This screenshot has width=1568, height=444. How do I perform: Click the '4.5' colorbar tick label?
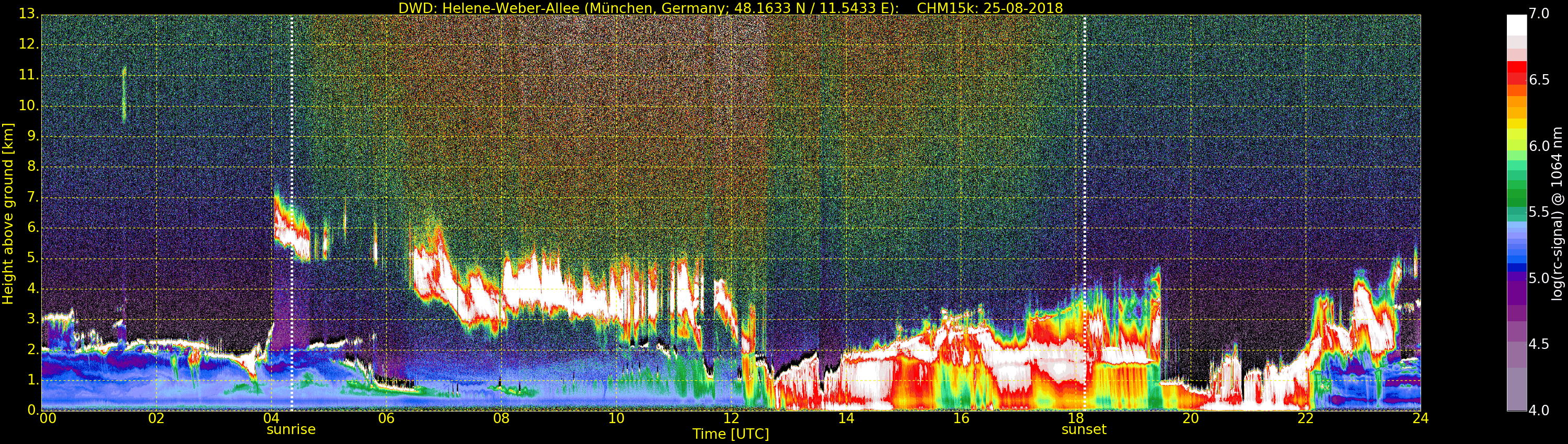[1539, 344]
